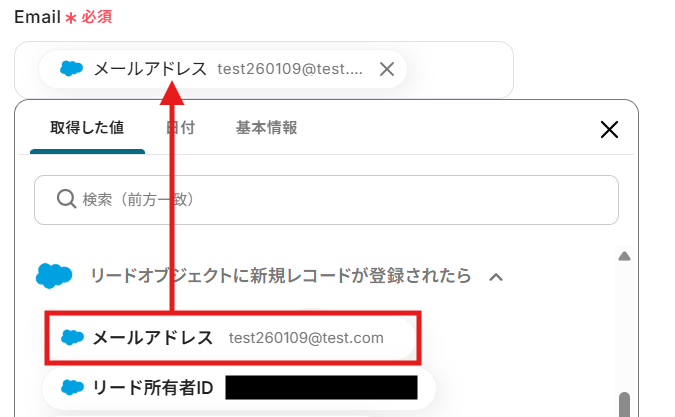The width and height of the screenshot is (675, 417).
Task: Open the 日付 tab
Action: tap(180, 129)
